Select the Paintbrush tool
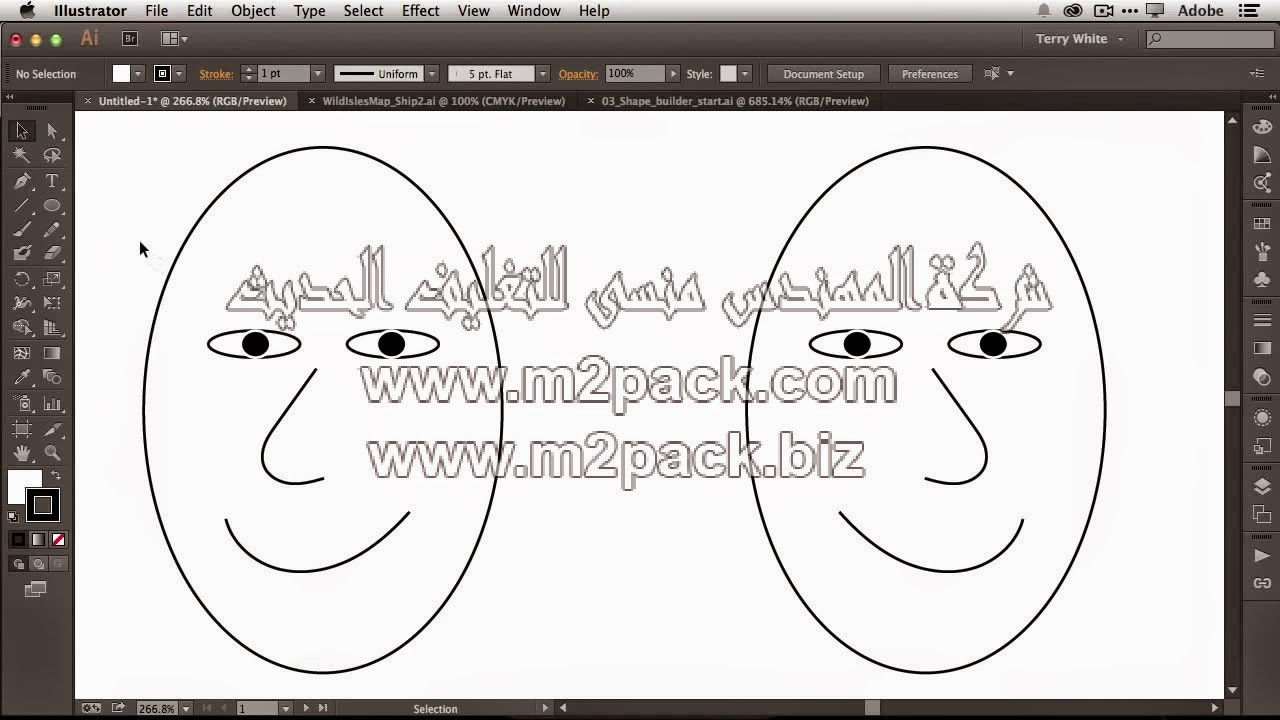This screenshot has width=1280, height=720. (21, 229)
